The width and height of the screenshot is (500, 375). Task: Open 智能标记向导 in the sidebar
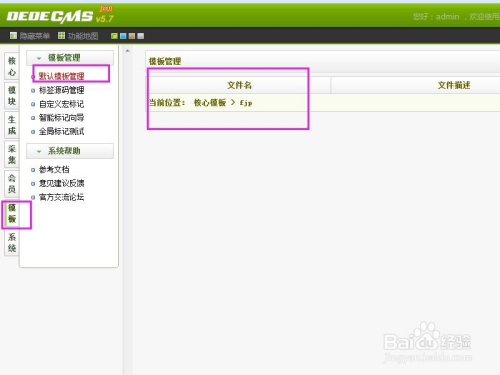61,118
